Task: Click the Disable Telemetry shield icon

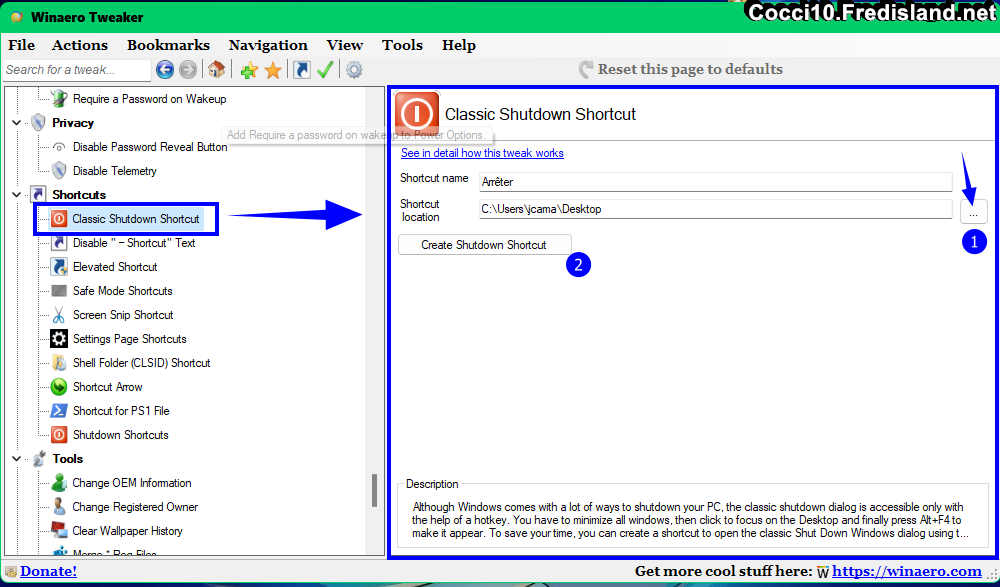Action: (59, 171)
